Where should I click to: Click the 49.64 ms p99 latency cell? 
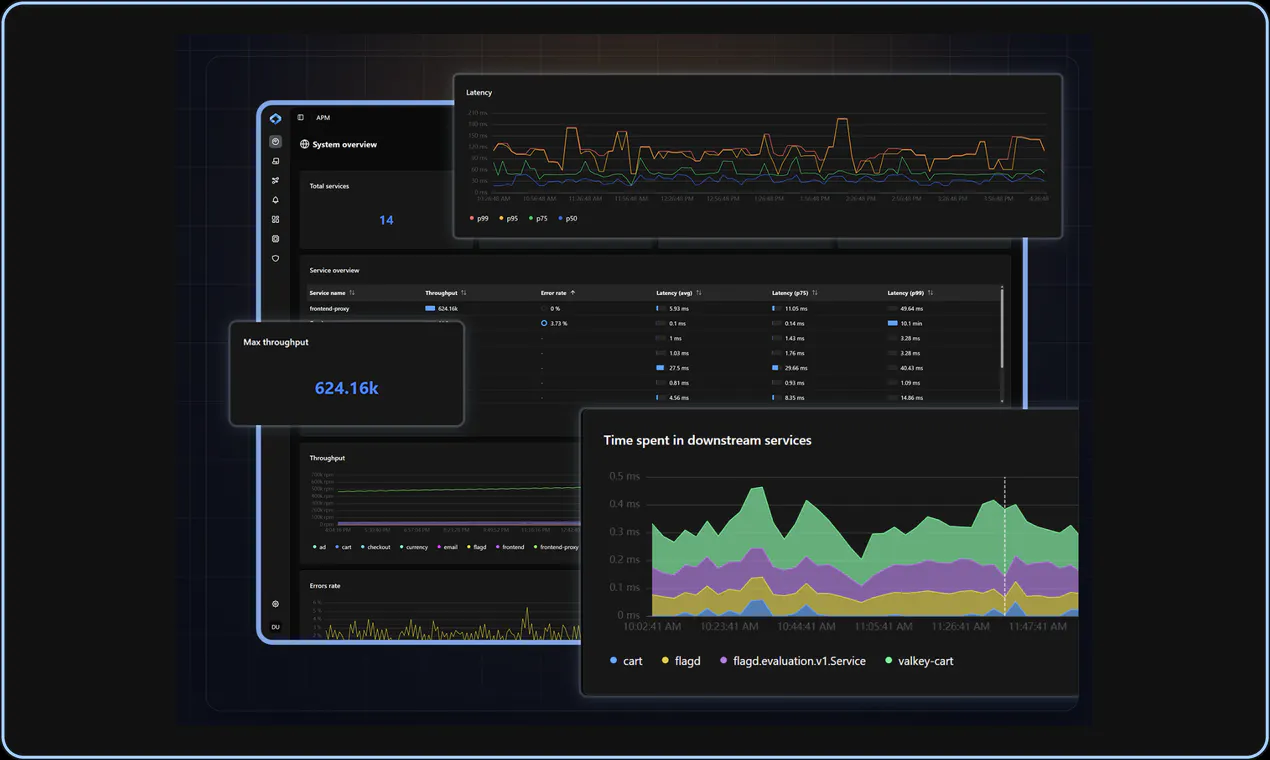point(905,309)
